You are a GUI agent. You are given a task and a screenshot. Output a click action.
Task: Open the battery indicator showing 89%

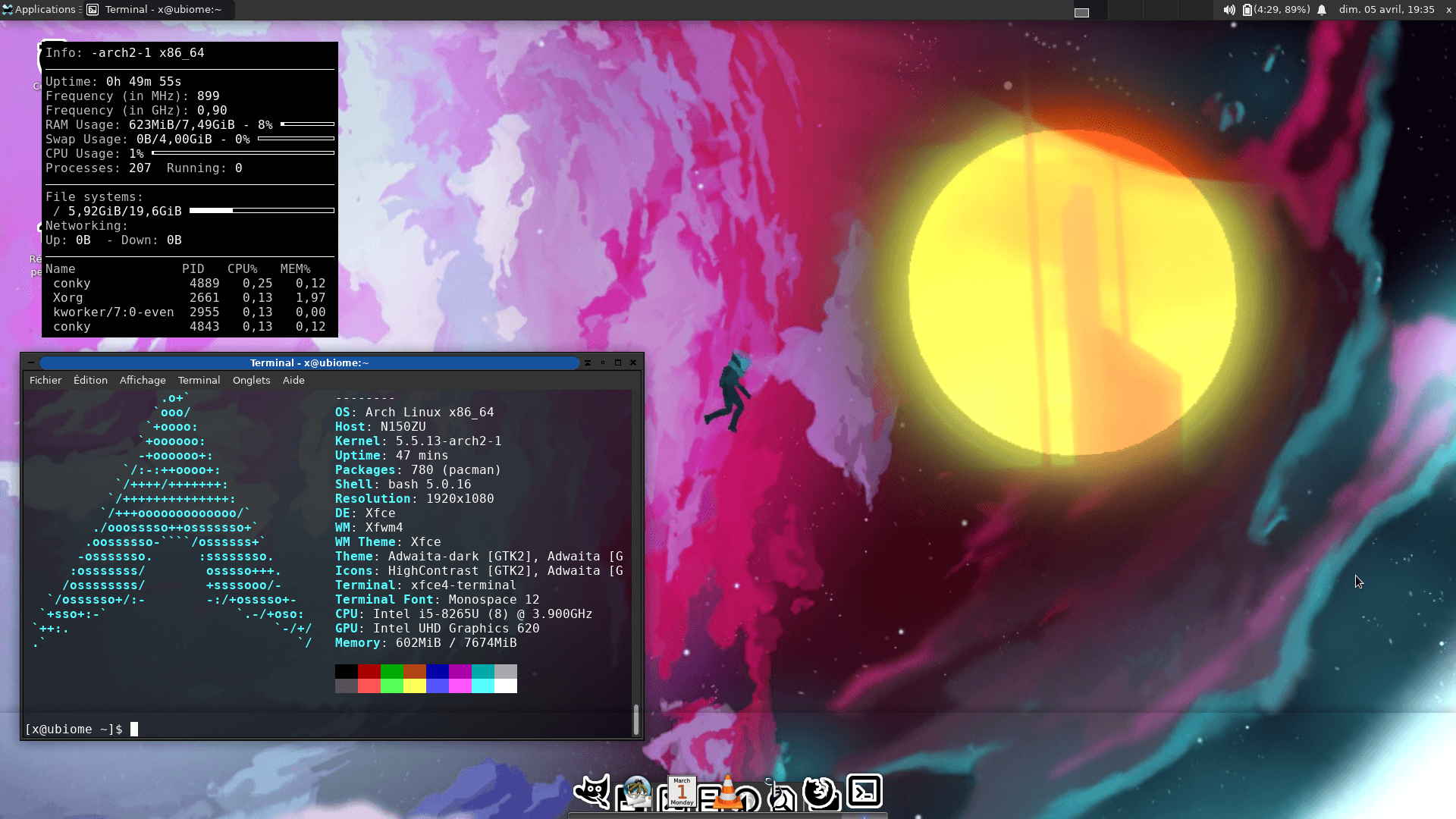[x=1276, y=10]
